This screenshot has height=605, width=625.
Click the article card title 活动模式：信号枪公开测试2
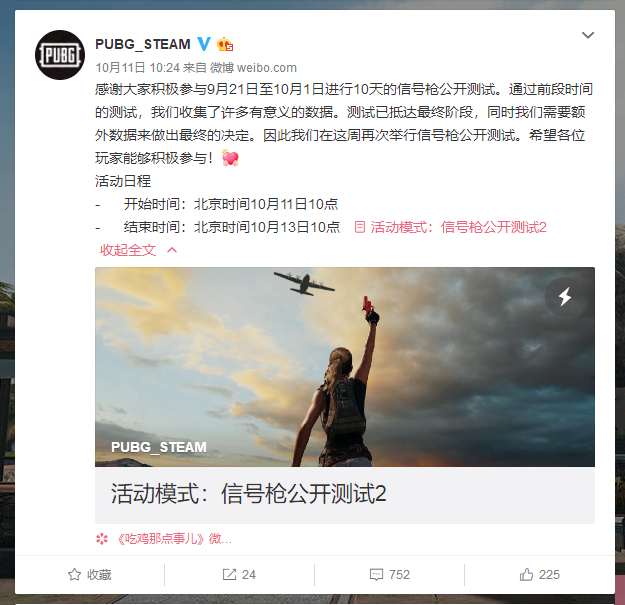(248, 493)
